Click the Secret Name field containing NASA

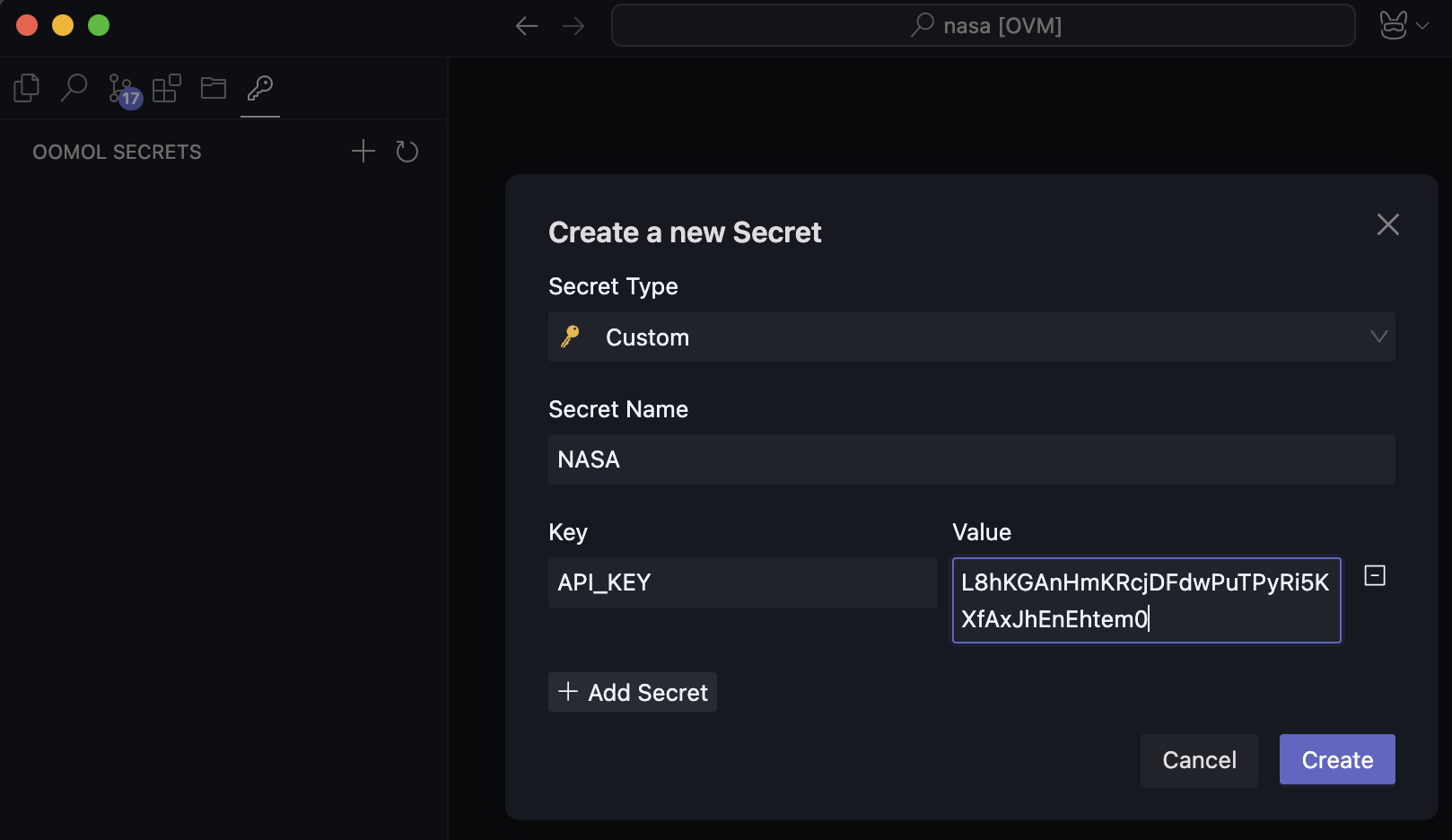[971, 459]
